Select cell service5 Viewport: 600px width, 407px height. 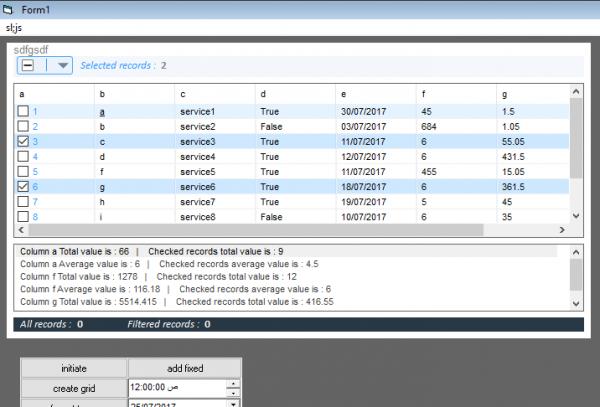[198, 172]
